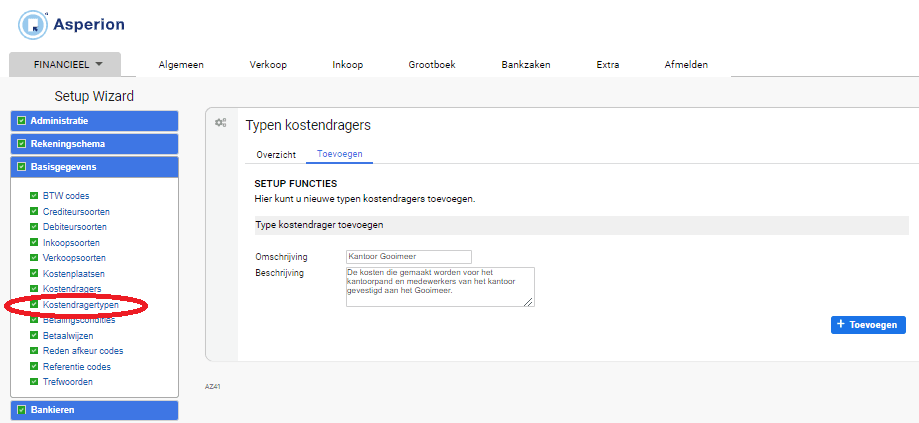This screenshot has width=919, height=423.
Task: Click the Type kostendrager toevoegen header
Action: 581,225
